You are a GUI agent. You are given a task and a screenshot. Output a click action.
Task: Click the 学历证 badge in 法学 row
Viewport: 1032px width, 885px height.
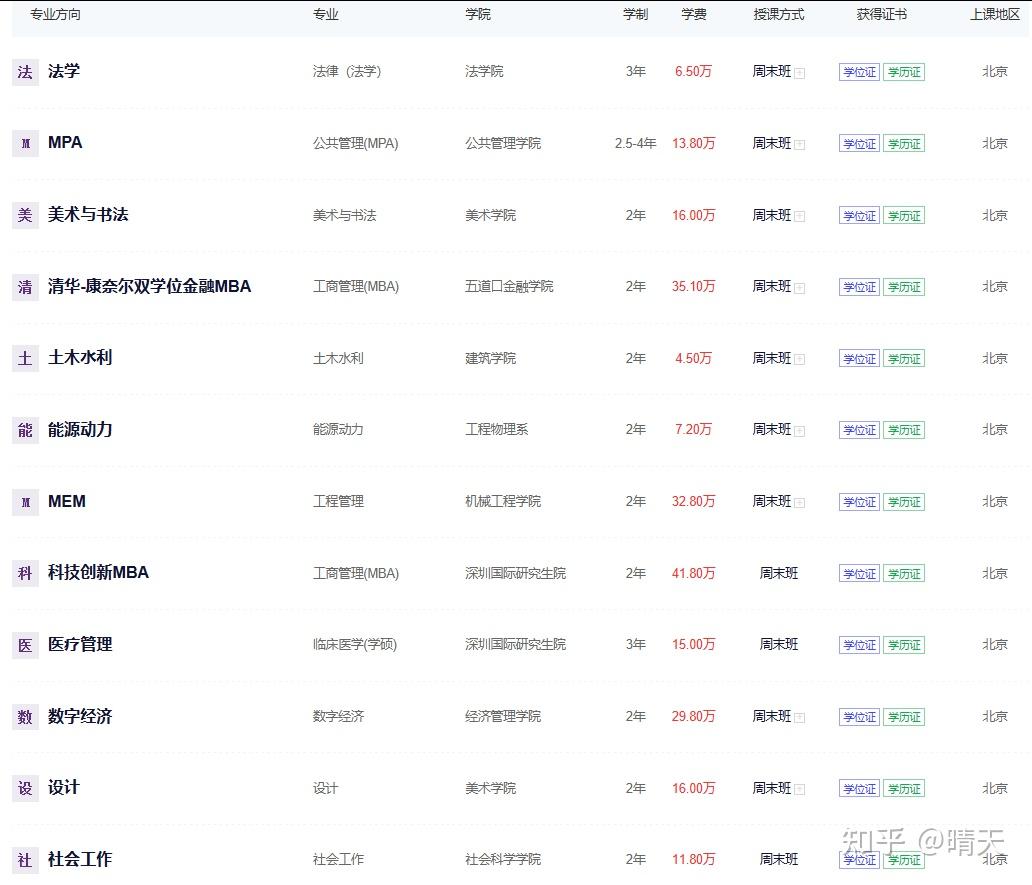click(904, 72)
